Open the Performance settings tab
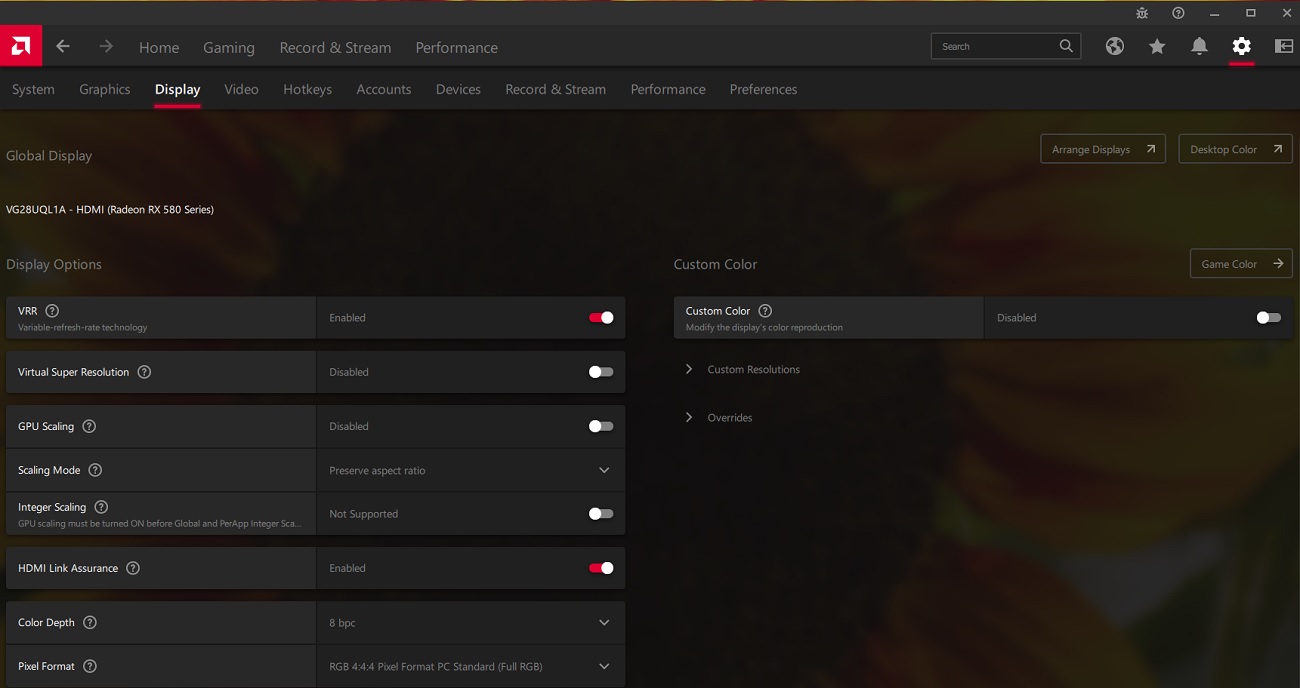The image size is (1300, 688). (x=668, y=89)
